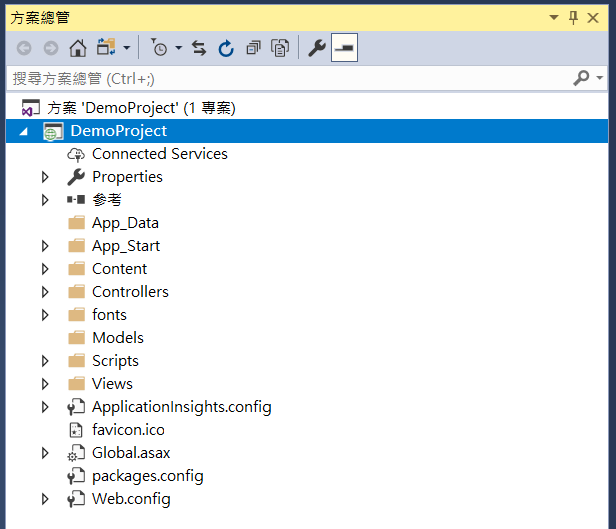This screenshot has height=529, width=616.
Task: Select the Web.config file
Action: tap(131, 499)
